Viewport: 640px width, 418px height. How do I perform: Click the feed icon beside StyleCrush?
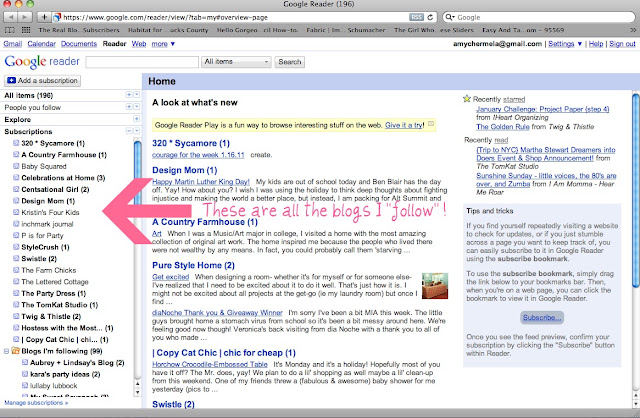point(16,247)
